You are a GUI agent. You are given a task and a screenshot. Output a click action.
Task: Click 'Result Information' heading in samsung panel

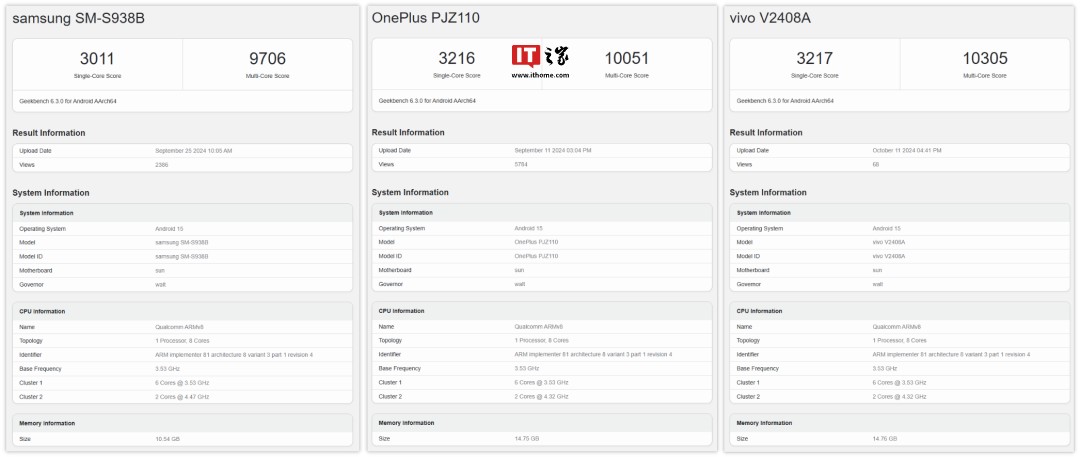49,133
